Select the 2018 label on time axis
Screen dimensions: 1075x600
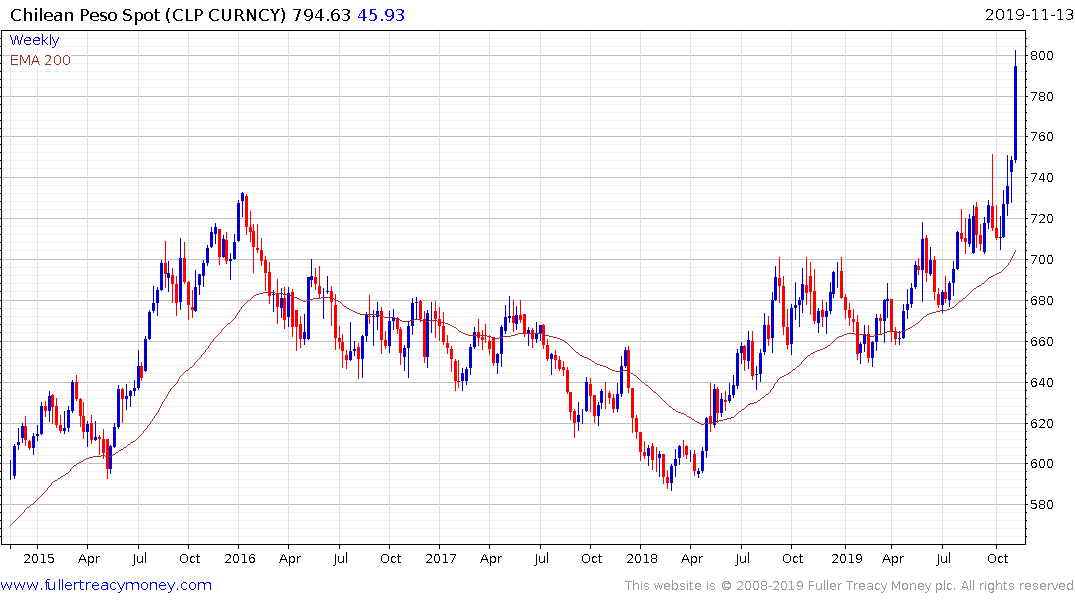643,558
